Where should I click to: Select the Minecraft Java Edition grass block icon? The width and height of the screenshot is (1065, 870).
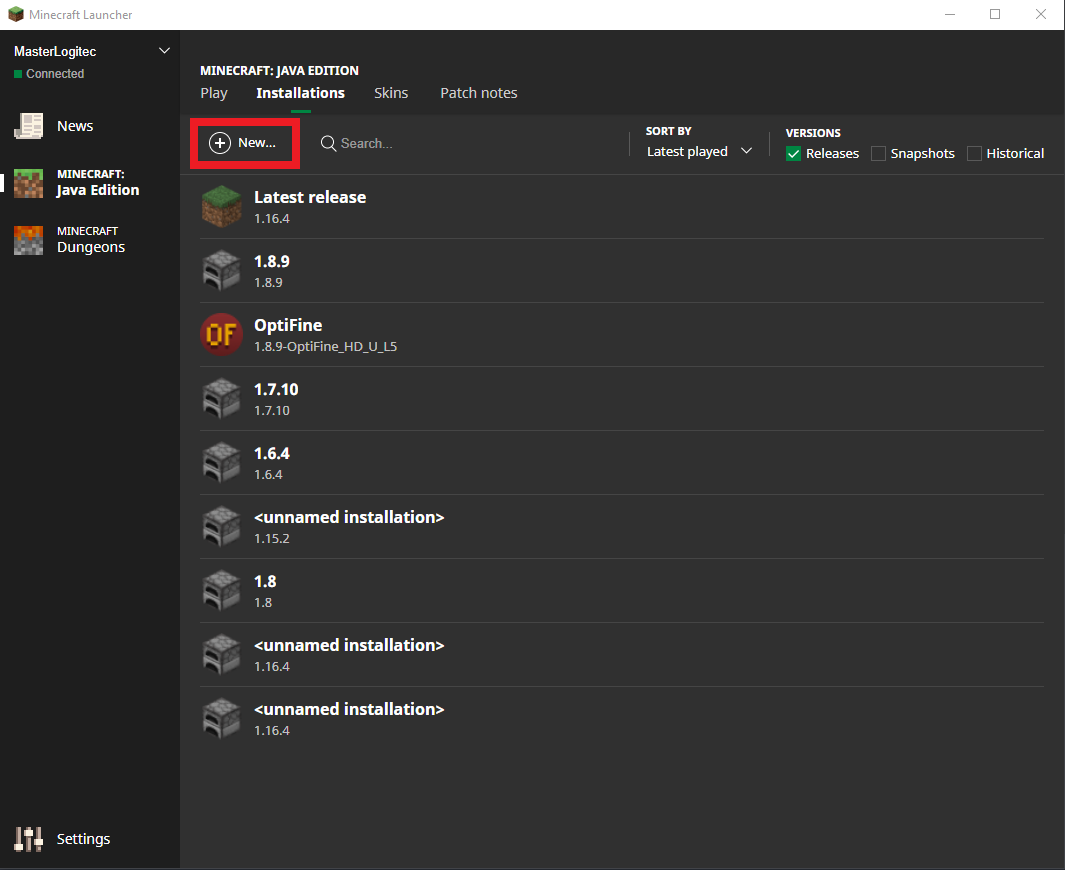coord(29,183)
